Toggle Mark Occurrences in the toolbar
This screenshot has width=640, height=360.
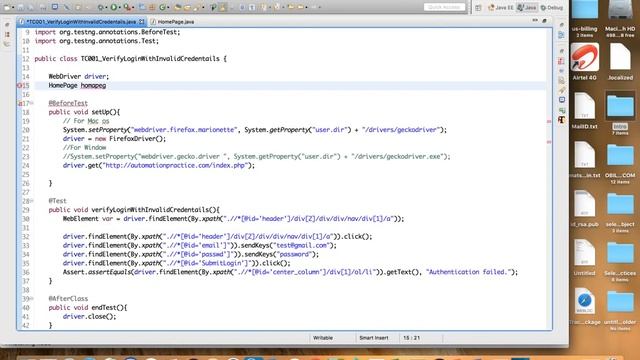[x=223, y=7]
